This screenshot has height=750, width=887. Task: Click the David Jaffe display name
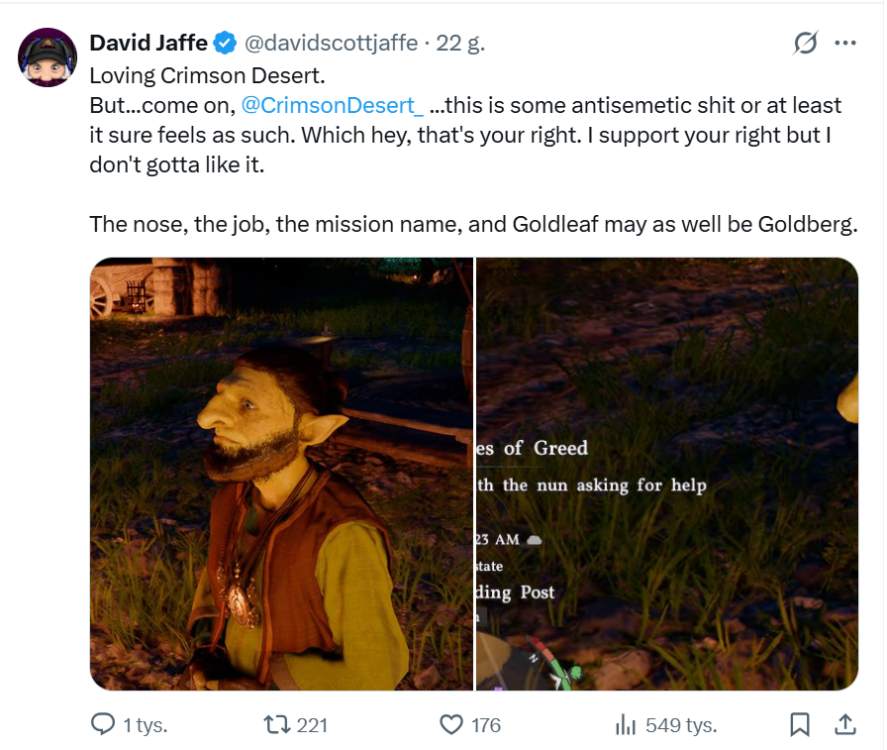pyautogui.click(x=147, y=42)
